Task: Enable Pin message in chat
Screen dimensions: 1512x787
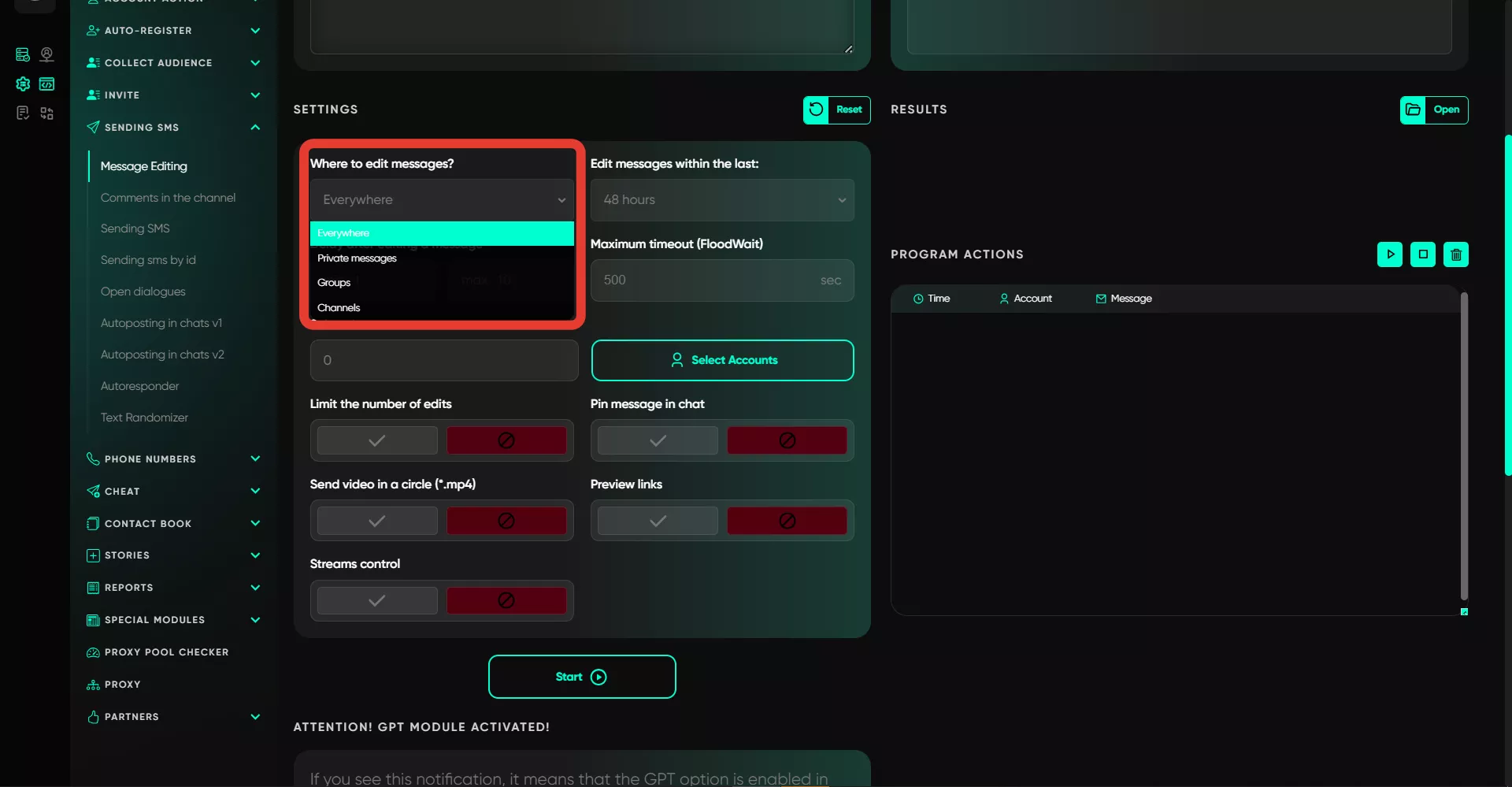Action: point(658,440)
